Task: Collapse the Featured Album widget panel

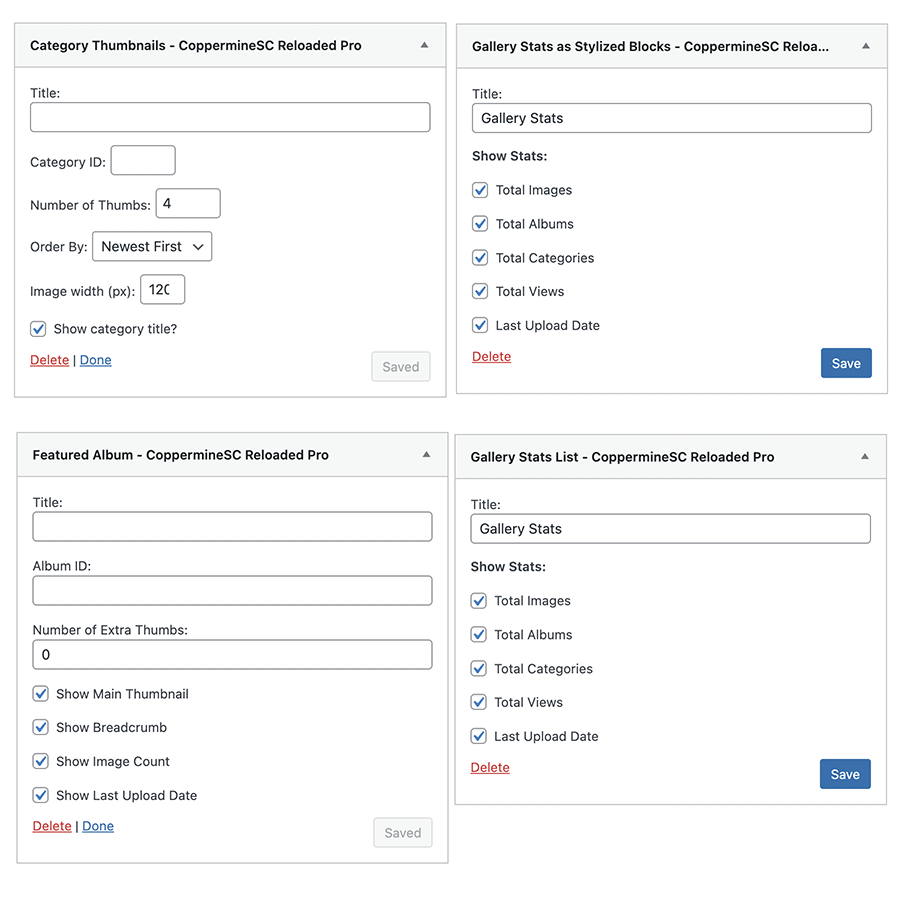Action: (426, 455)
